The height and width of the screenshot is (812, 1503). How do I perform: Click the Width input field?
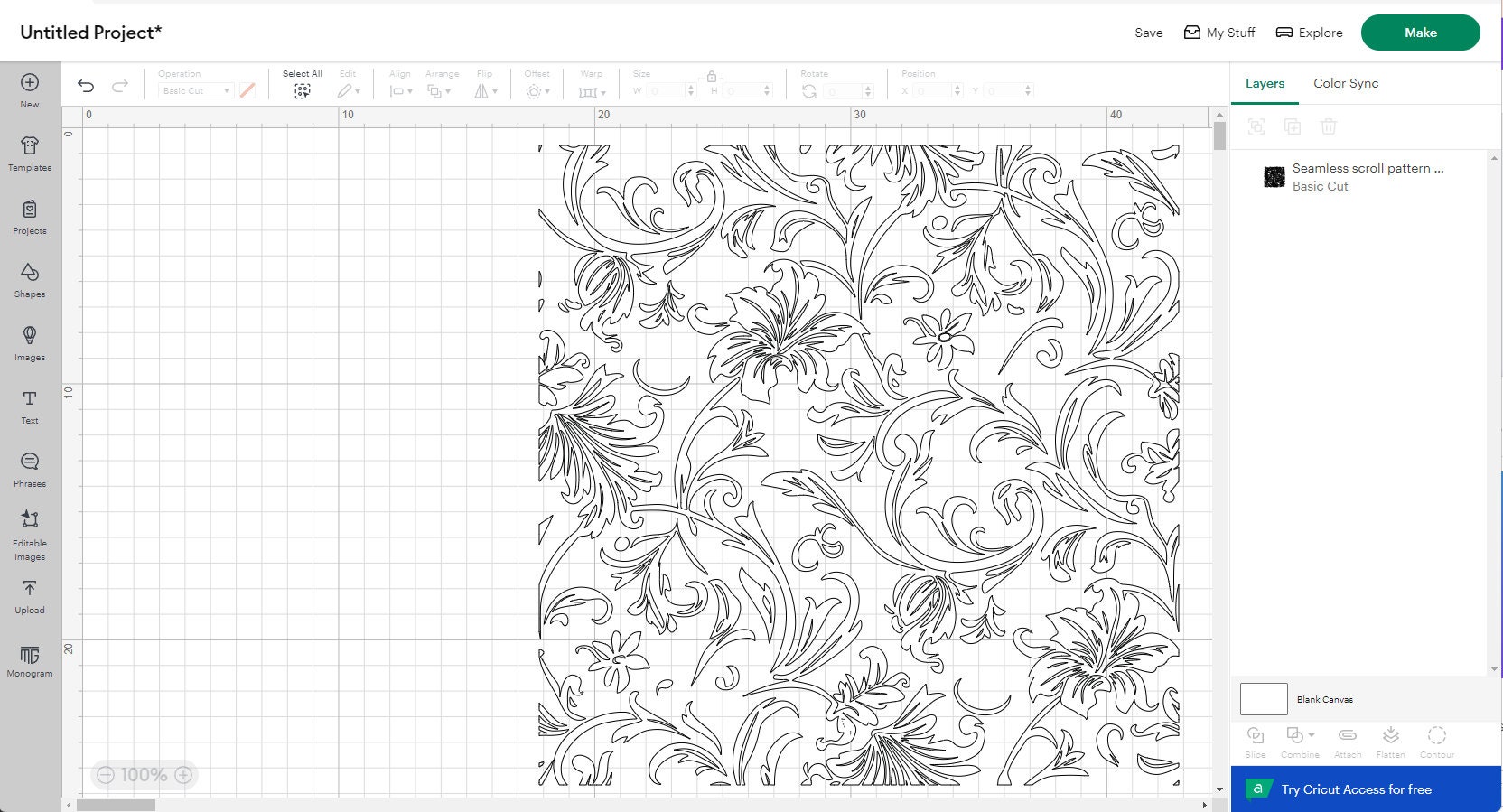pyautogui.click(x=671, y=91)
